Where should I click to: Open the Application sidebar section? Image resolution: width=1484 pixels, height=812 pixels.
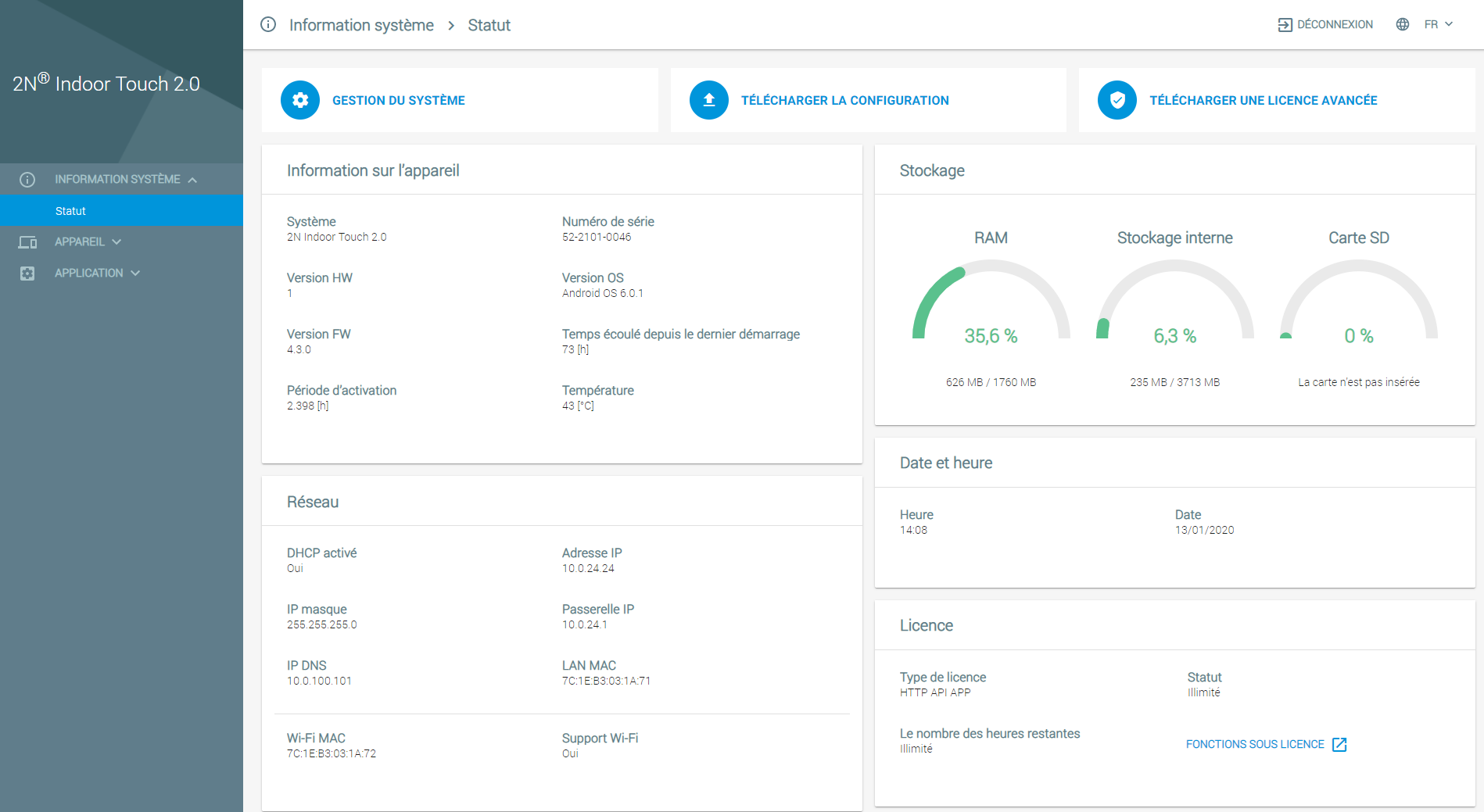[121, 274]
